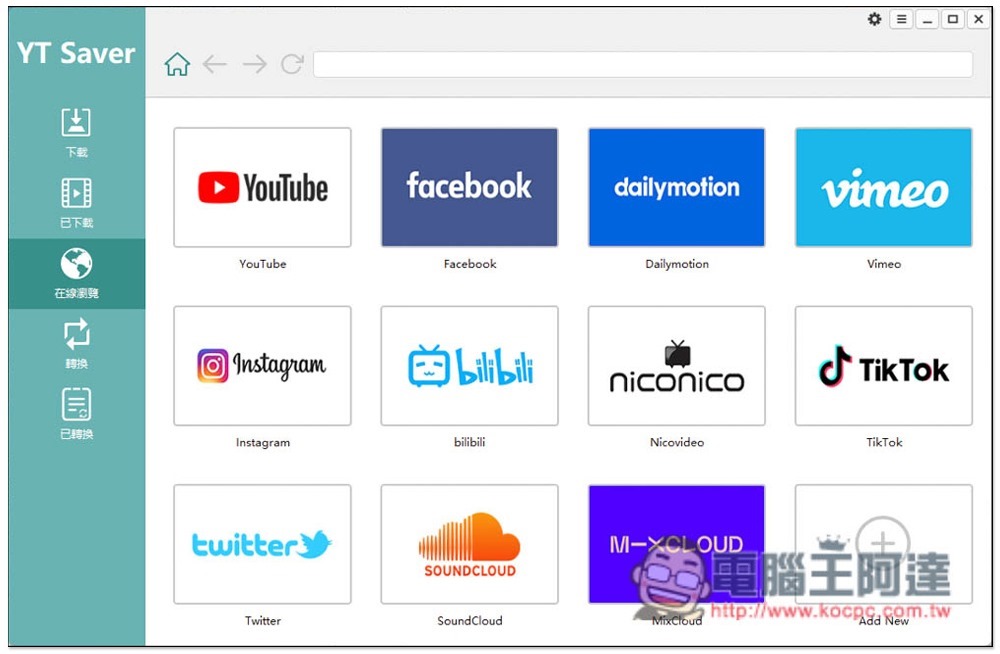
Task: Click the Add New plus tile
Action: [x=884, y=544]
